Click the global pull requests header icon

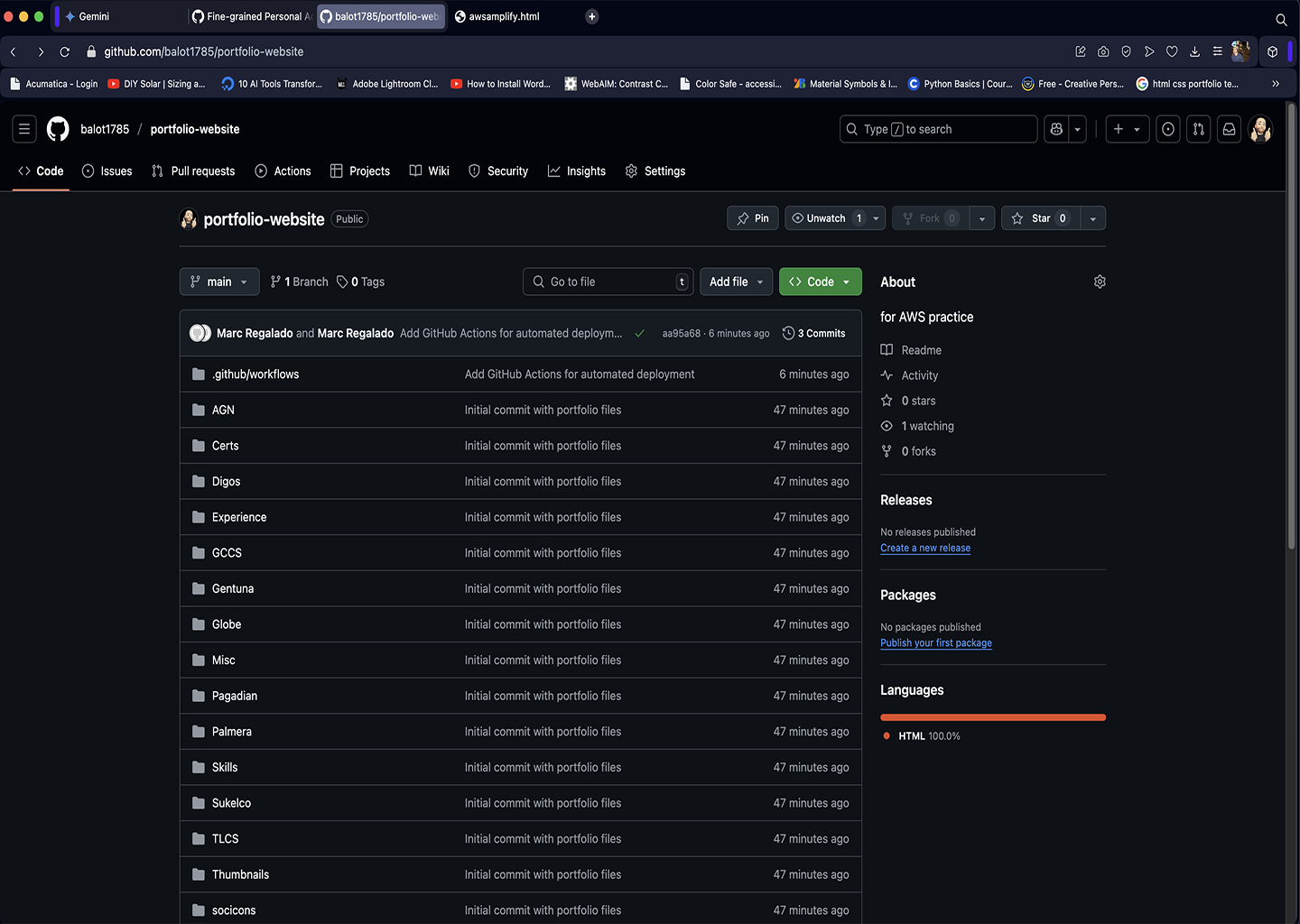pyautogui.click(x=1198, y=129)
